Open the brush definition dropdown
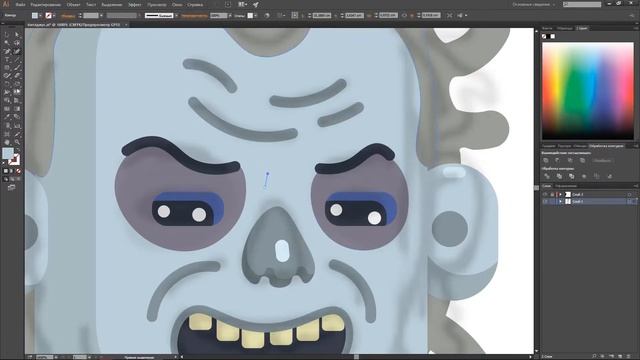This screenshot has width=640, height=360. 176,16
